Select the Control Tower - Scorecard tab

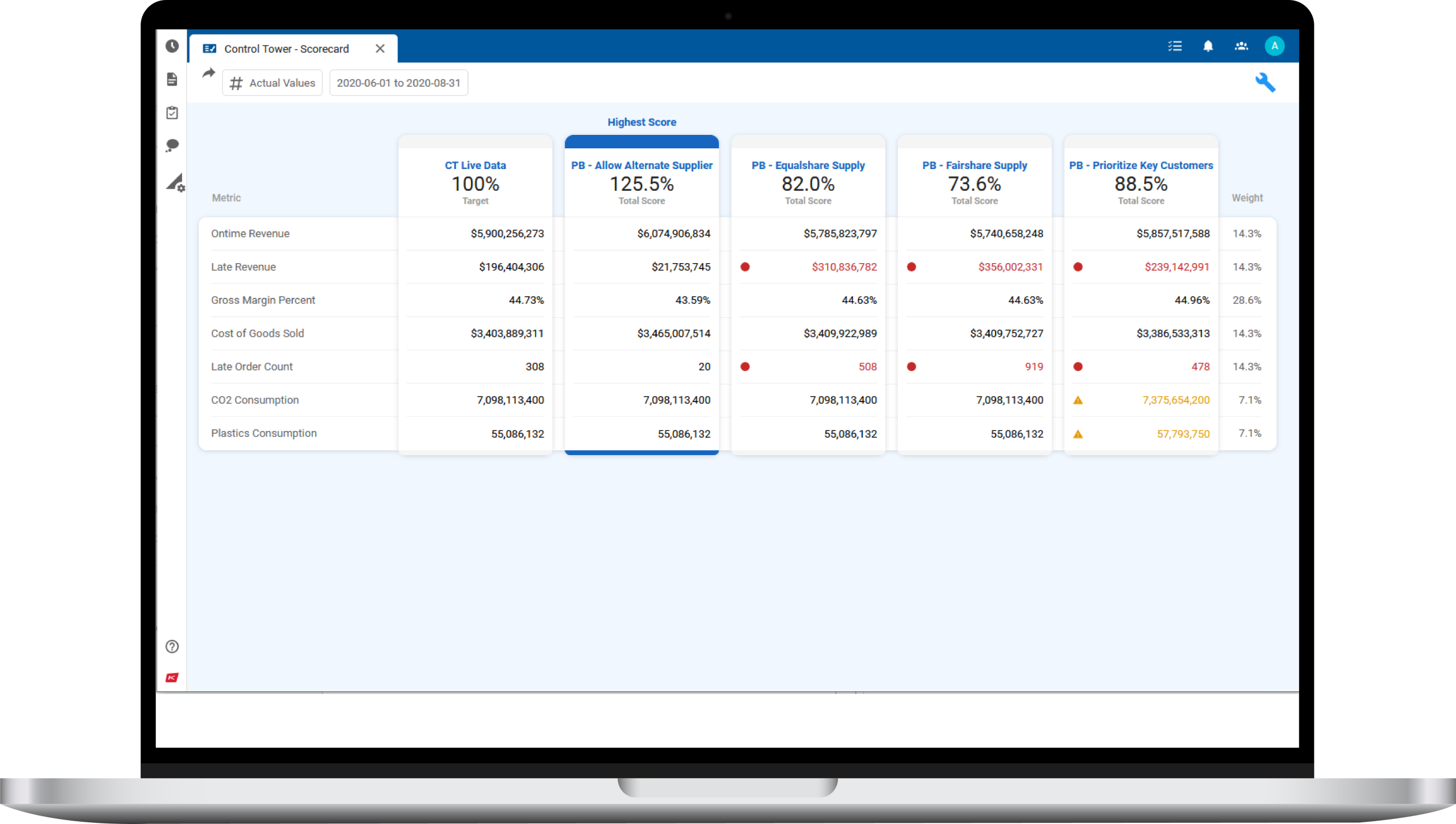286,49
